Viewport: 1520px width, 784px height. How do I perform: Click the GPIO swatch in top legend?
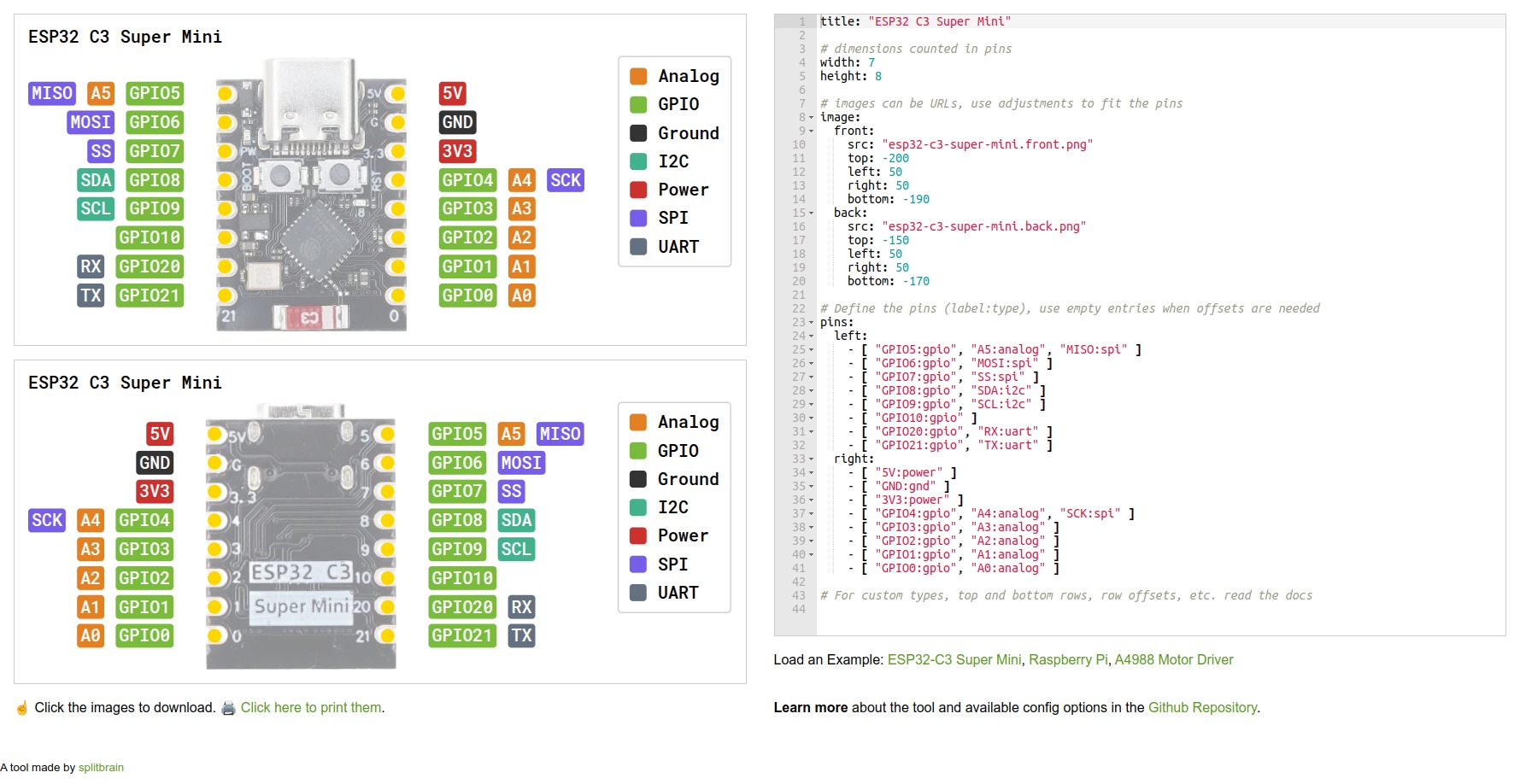pyautogui.click(x=638, y=104)
